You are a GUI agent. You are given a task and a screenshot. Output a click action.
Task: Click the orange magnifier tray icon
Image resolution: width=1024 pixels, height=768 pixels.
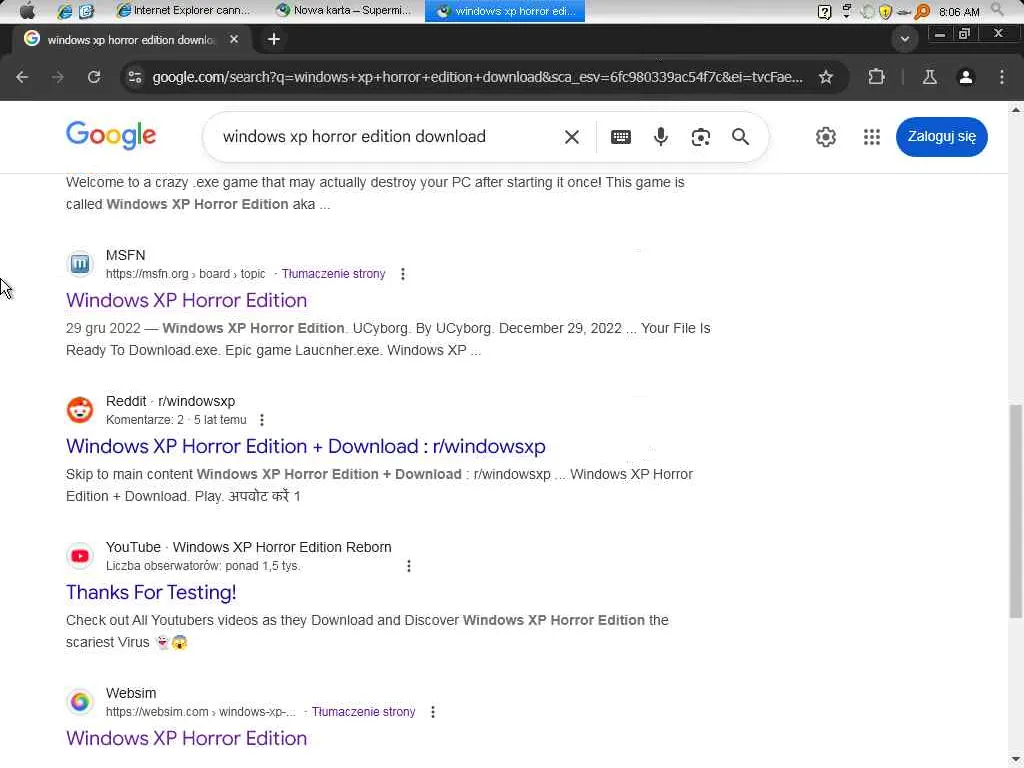tap(922, 11)
